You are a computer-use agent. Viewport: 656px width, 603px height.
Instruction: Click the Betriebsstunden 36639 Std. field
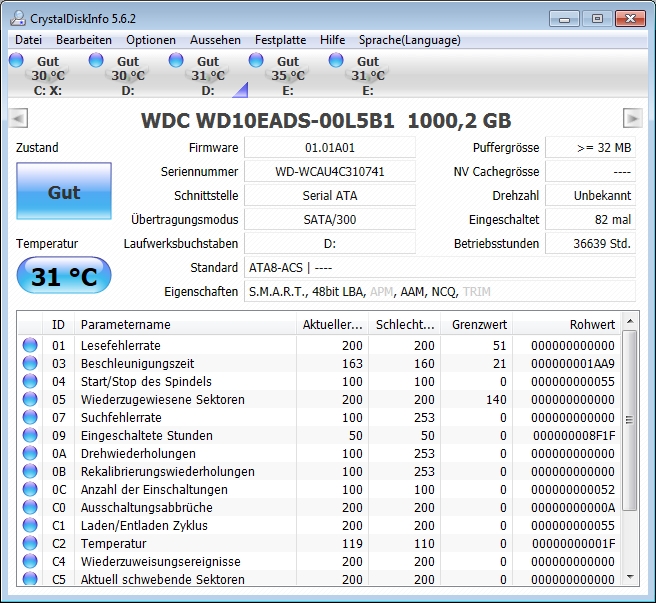click(590, 244)
